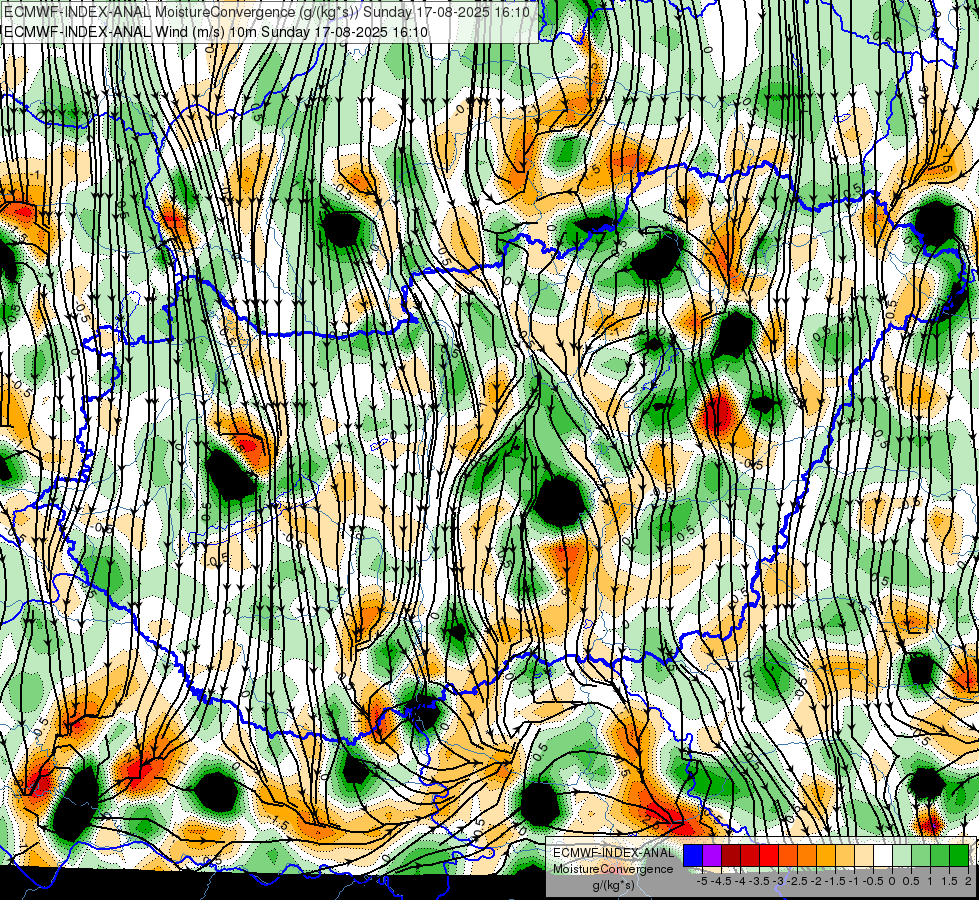Click the MoistureConvergence label in legend
Screen dimensions: 979x900
click(613, 869)
